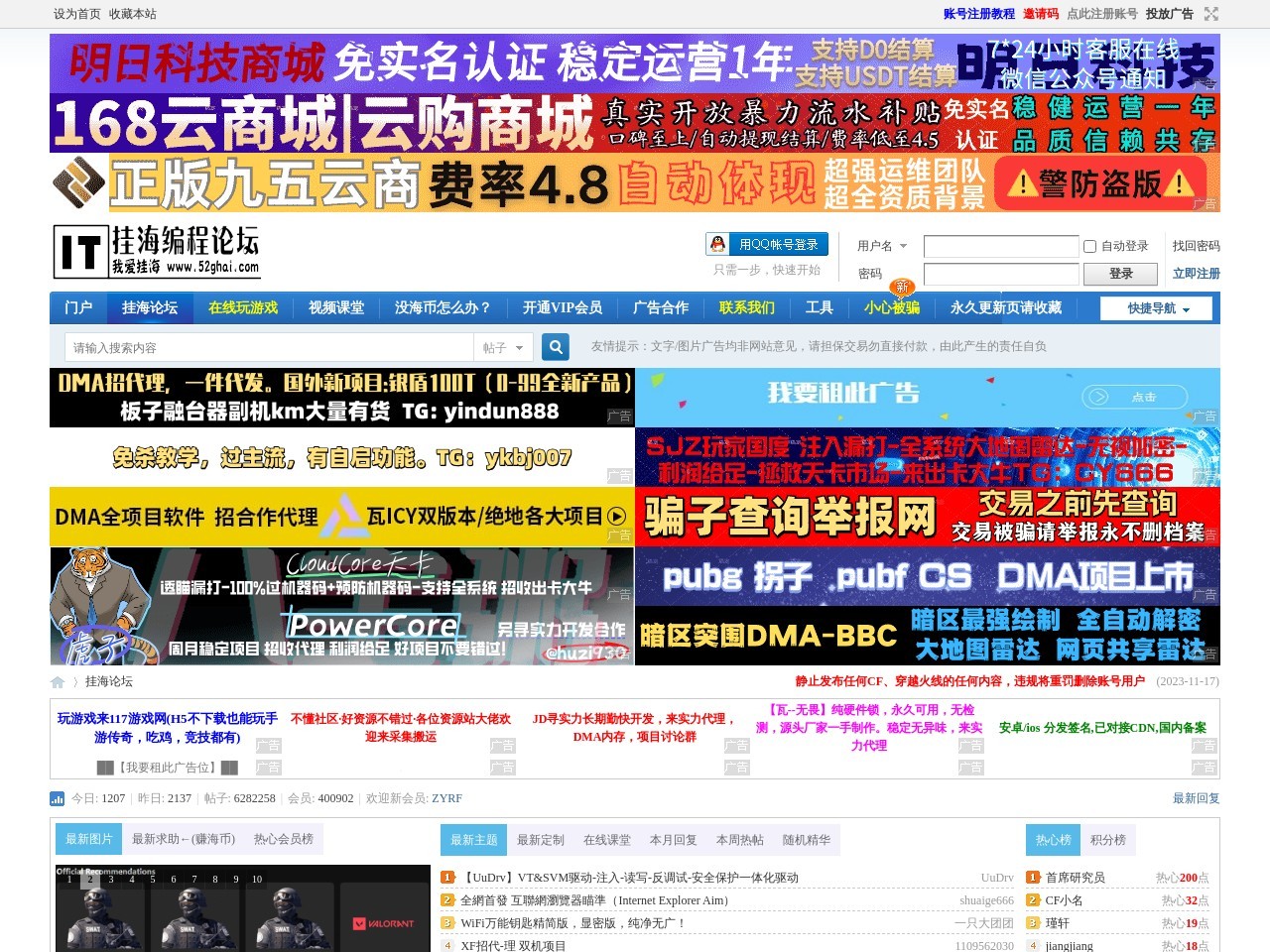Go to 视频课堂 nav item
Screen dimensions: 1270x952
click(x=336, y=307)
